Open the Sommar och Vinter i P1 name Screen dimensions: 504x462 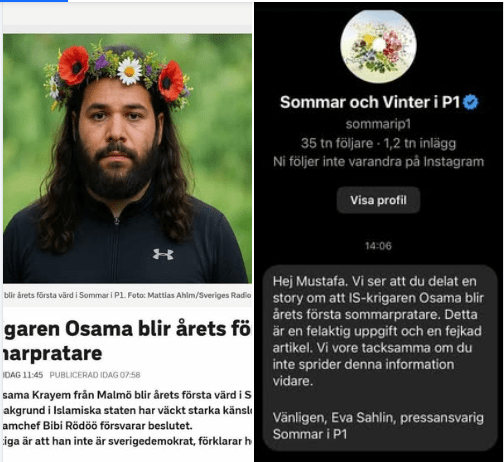(370, 102)
